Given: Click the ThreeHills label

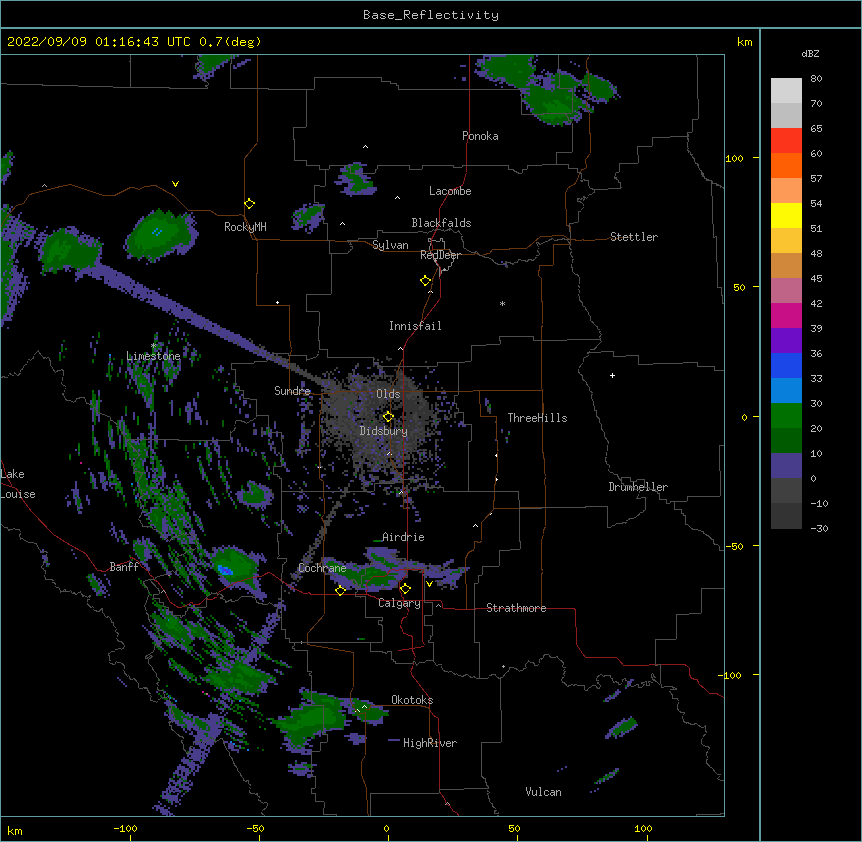Looking at the screenshot, I should pos(537,418).
